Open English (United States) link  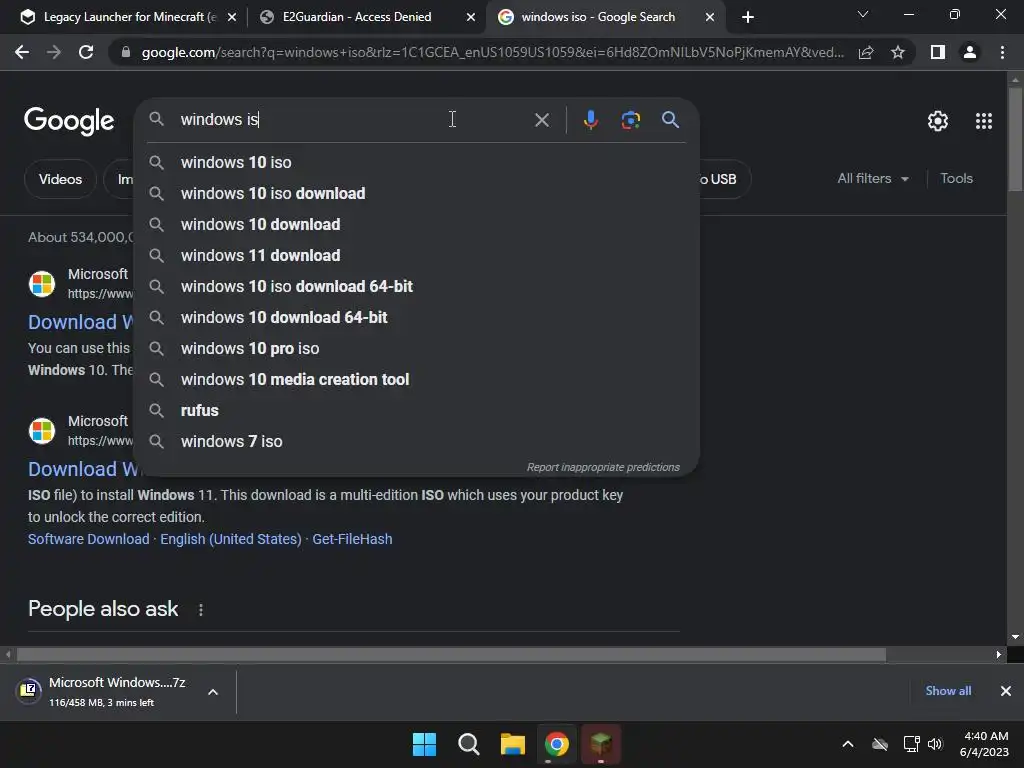tap(231, 539)
